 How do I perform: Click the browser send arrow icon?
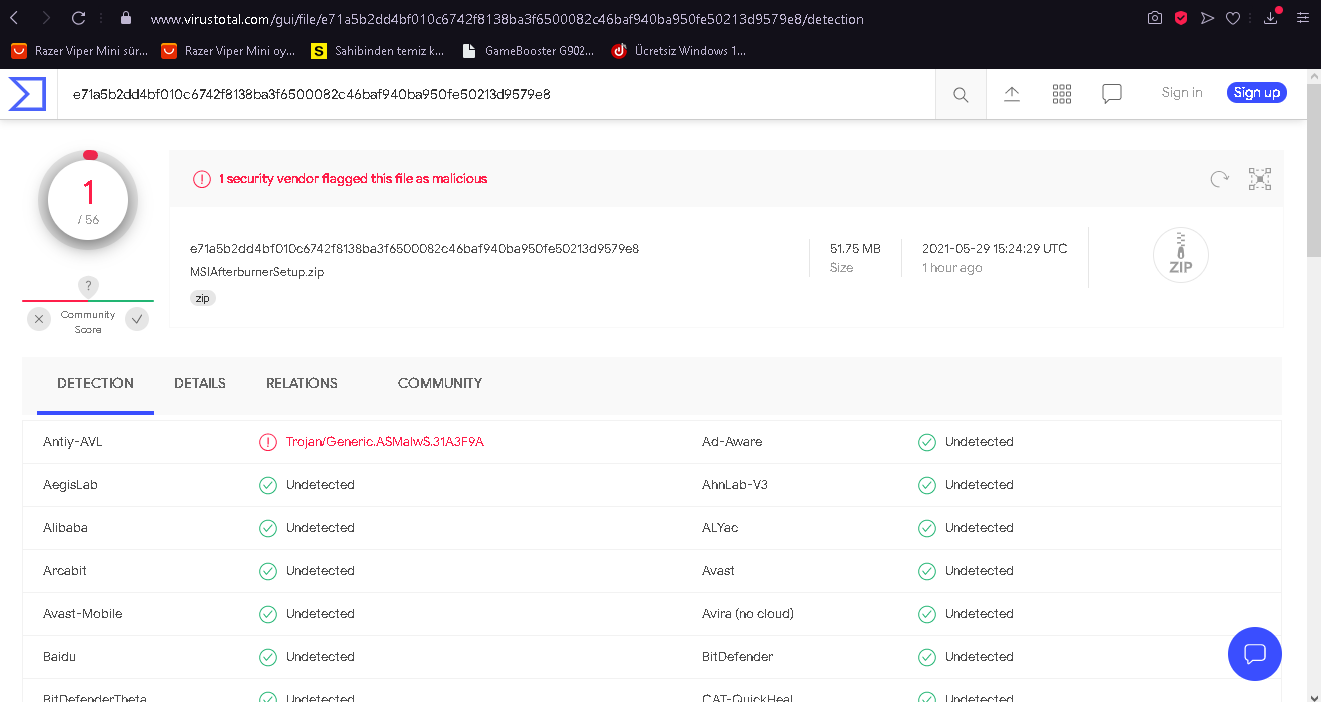1207,18
